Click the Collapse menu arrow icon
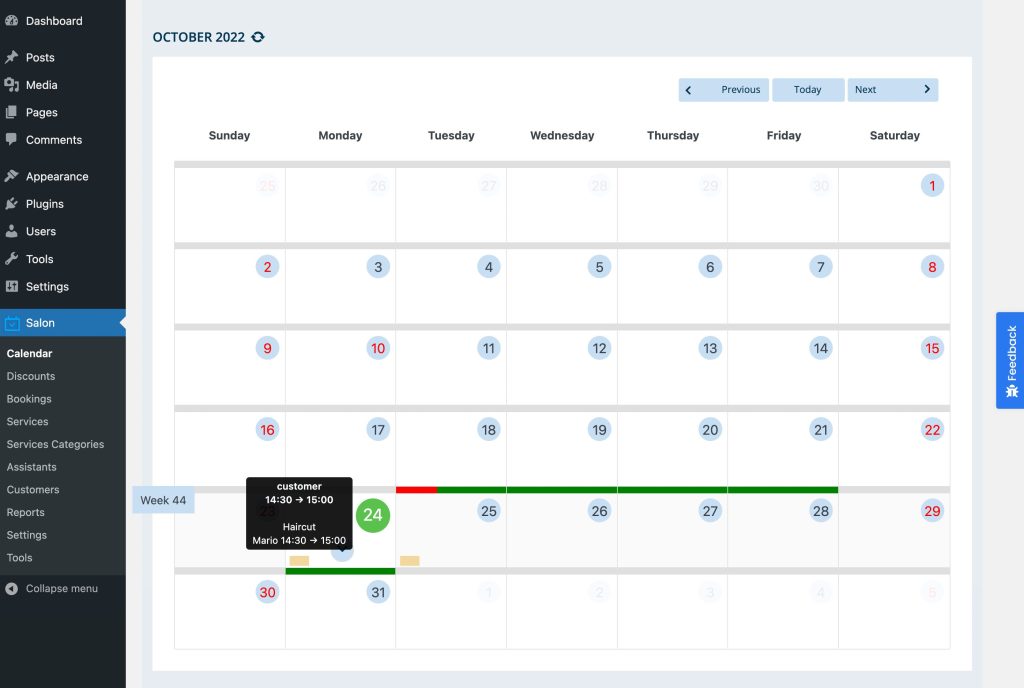This screenshot has width=1024, height=688. tap(12, 589)
